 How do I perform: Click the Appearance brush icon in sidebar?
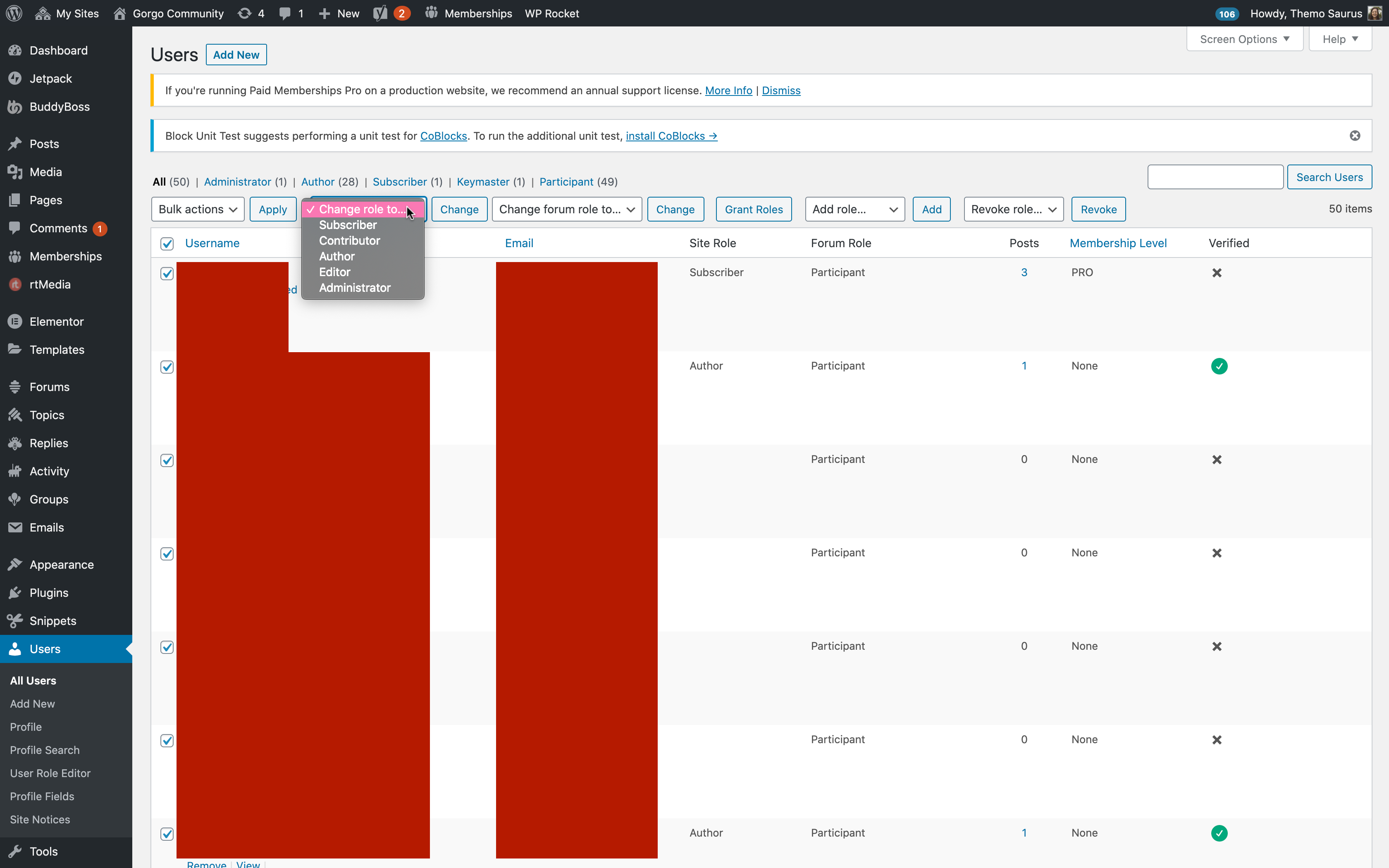[x=15, y=564]
